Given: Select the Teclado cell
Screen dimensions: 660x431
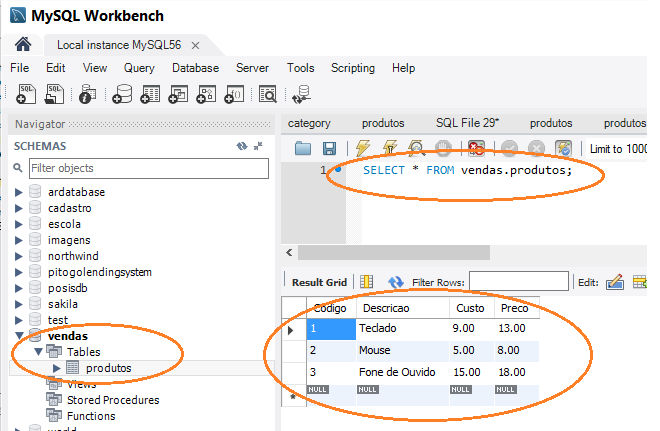Looking at the screenshot, I should point(402,328).
